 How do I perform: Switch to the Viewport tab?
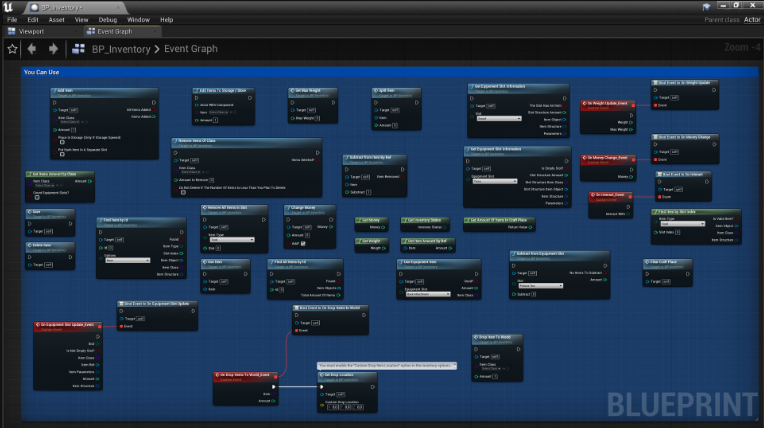click(x=31, y=31)
